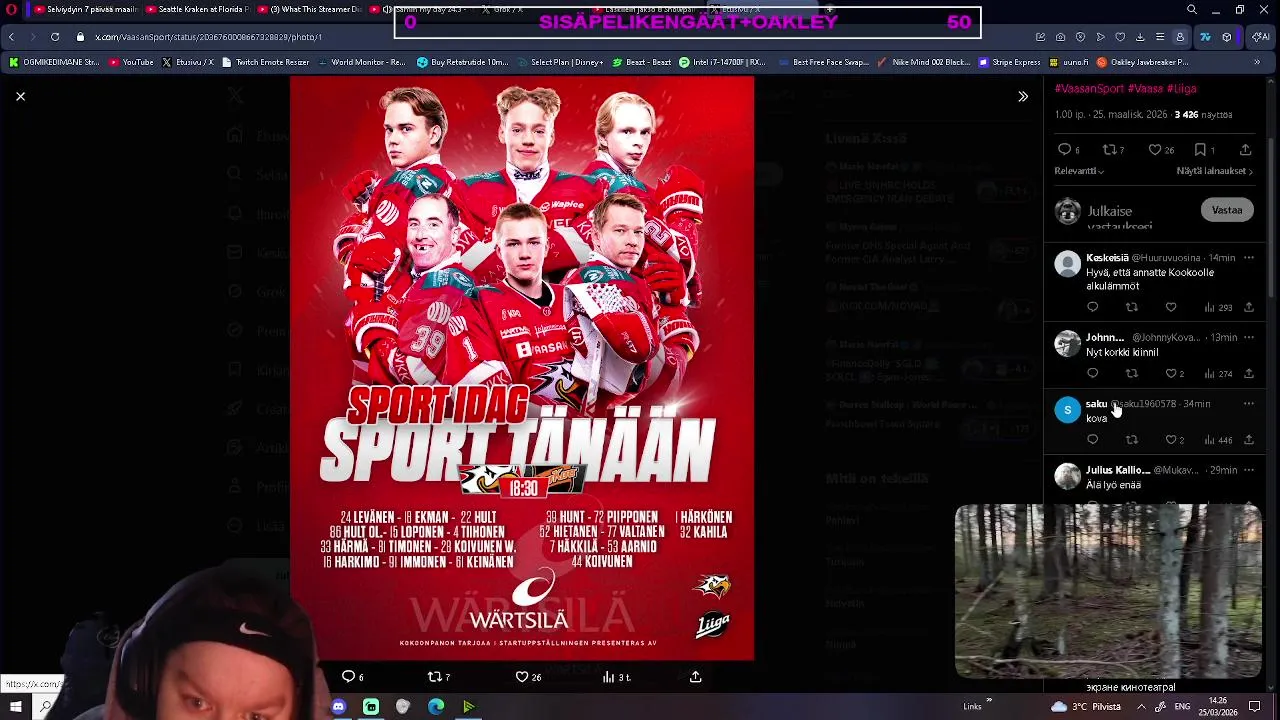
Task: Close the photo viewer with the X
Action: pyautogui.click(x=20, y=97)
